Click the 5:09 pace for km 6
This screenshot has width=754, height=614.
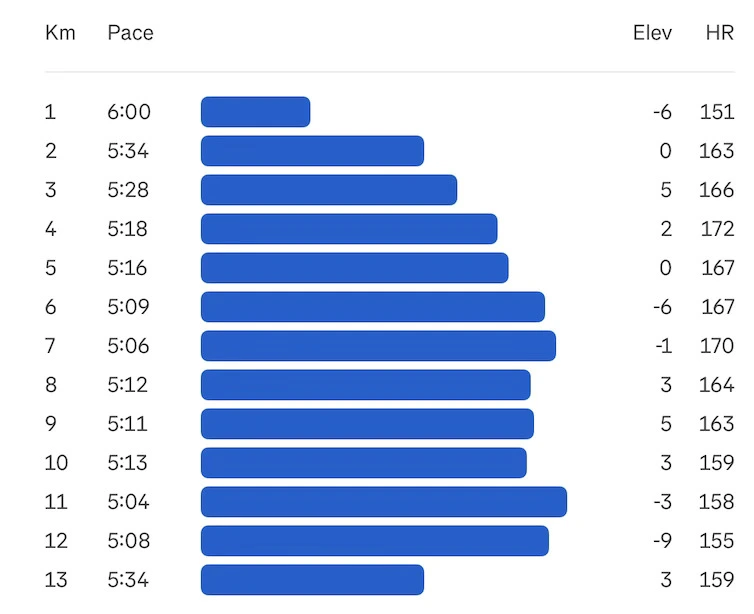[127, 307]
